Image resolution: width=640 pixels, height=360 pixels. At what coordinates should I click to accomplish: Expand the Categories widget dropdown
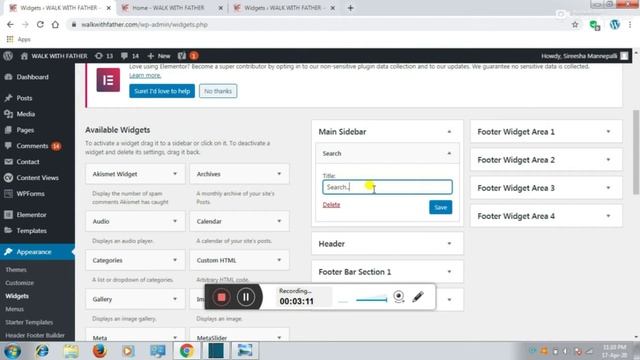[175, 260]
